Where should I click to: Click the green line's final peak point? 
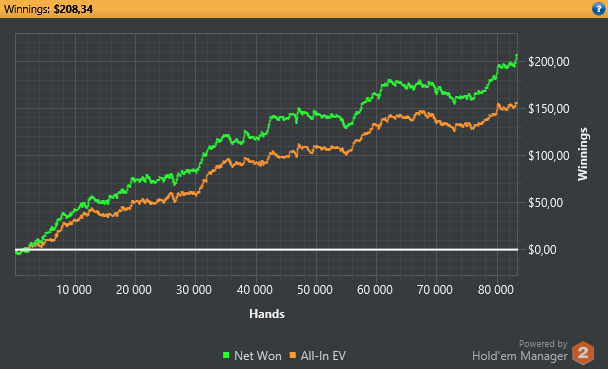pos(516,55)
